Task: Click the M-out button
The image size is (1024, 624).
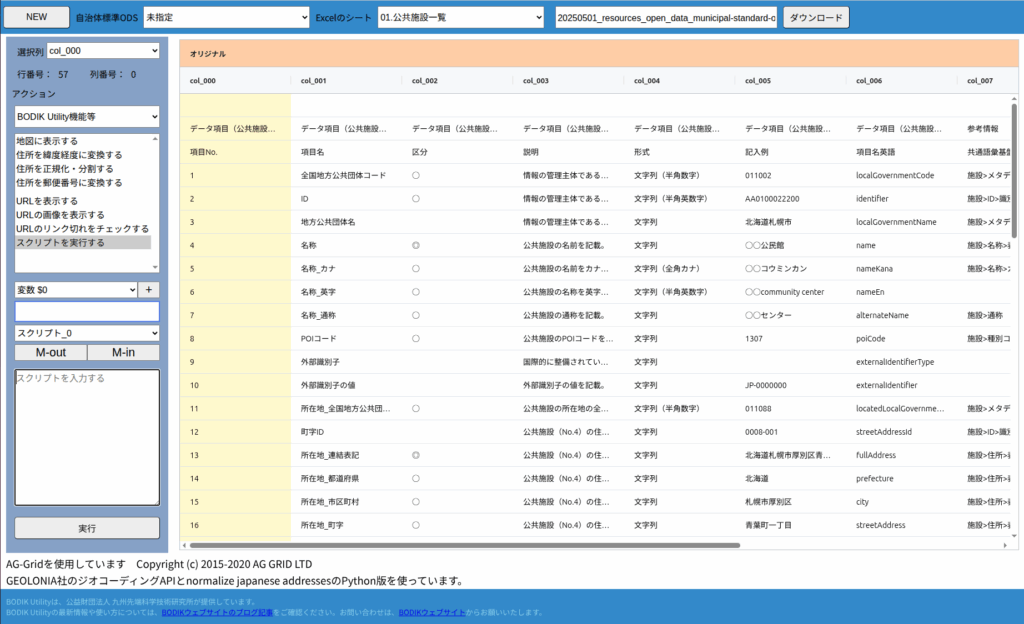Action: tap(50, 352)
